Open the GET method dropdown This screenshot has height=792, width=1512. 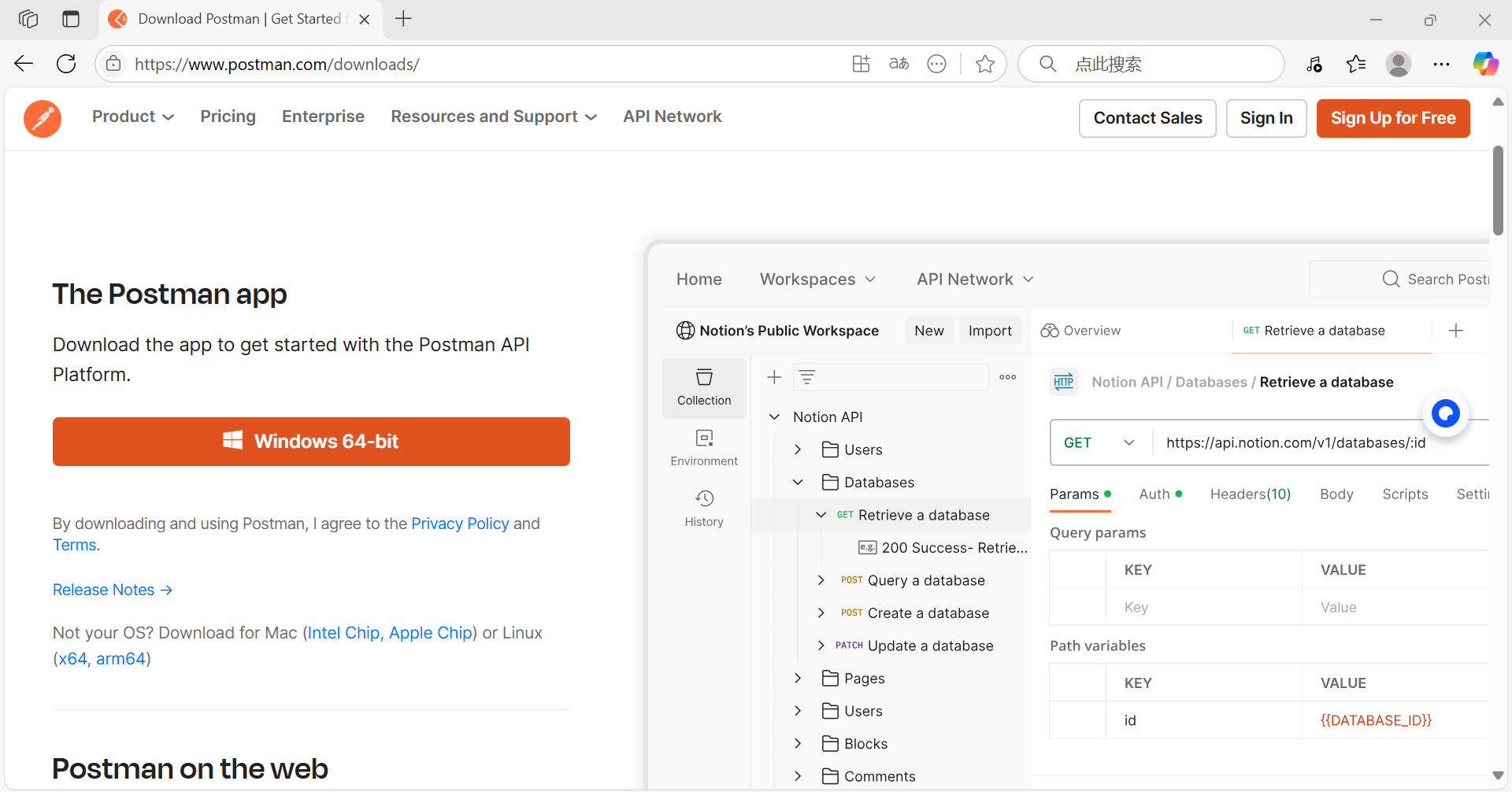point(1099,442)
